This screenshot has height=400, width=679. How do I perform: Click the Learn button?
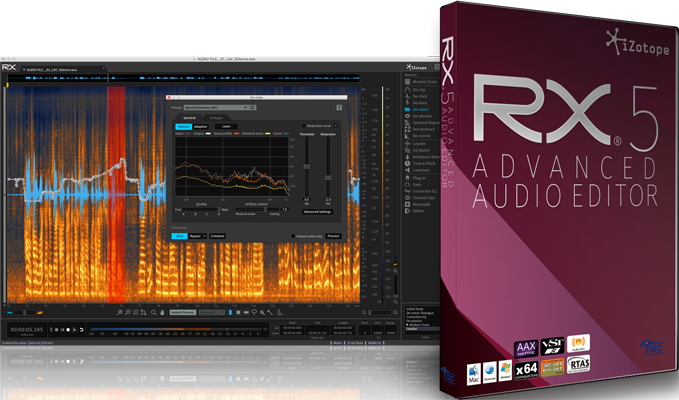click(x=226, y=126)
